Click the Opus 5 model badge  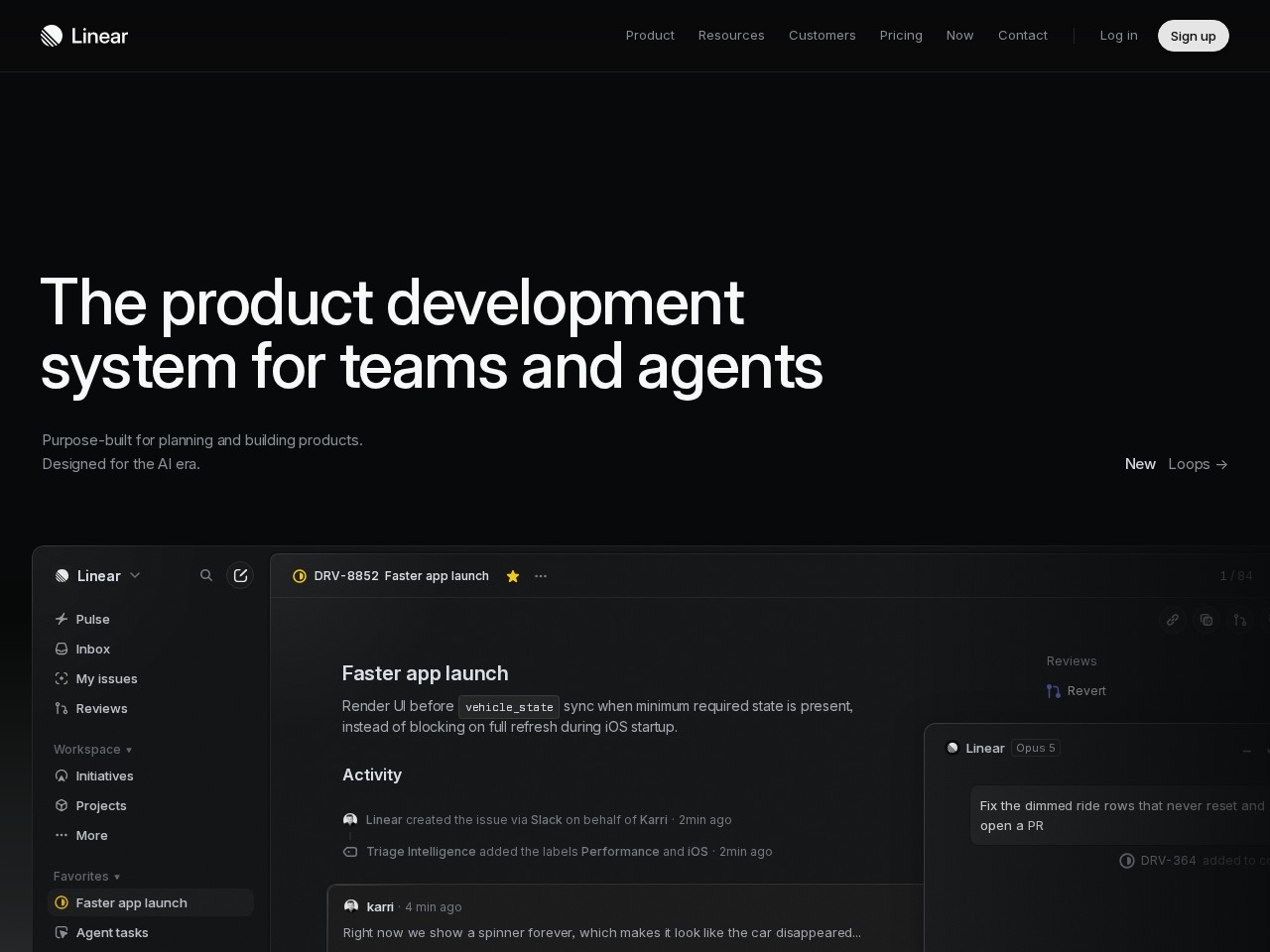click(x=1036, y=748)
